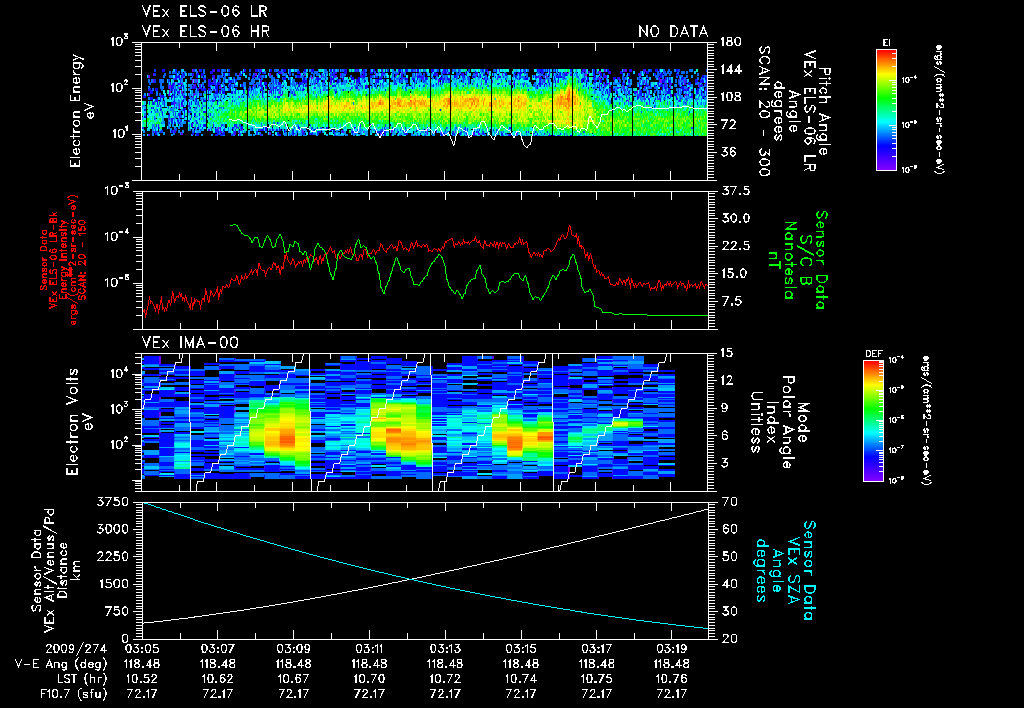Click the 'VEx ELS-06 HR' title text
This screenshot has height=708, width=1024.
click(206, 31)
